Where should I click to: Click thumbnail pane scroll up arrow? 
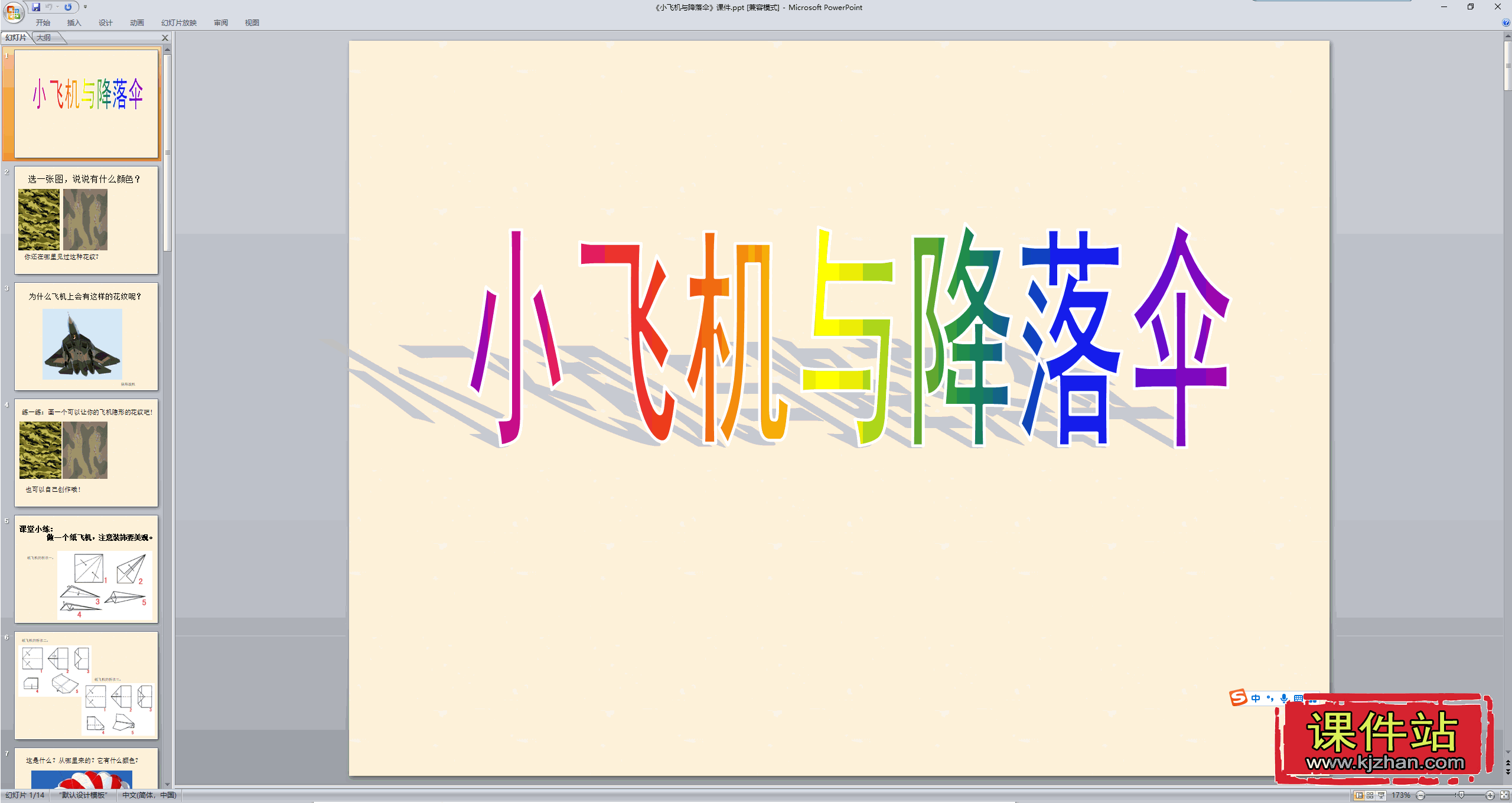167,50
